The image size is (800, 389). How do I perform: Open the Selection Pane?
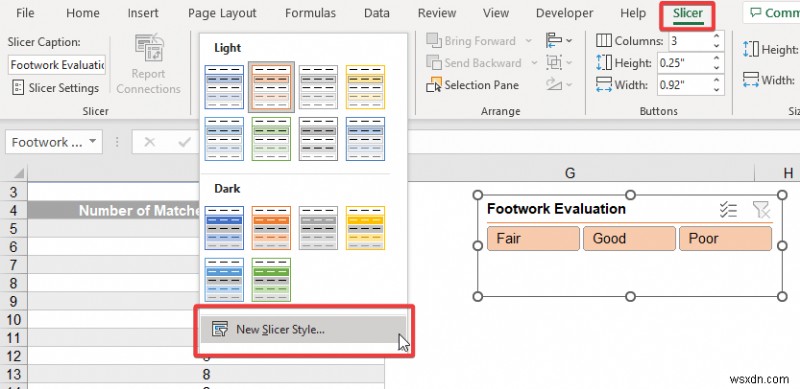[x=472, y=85]
